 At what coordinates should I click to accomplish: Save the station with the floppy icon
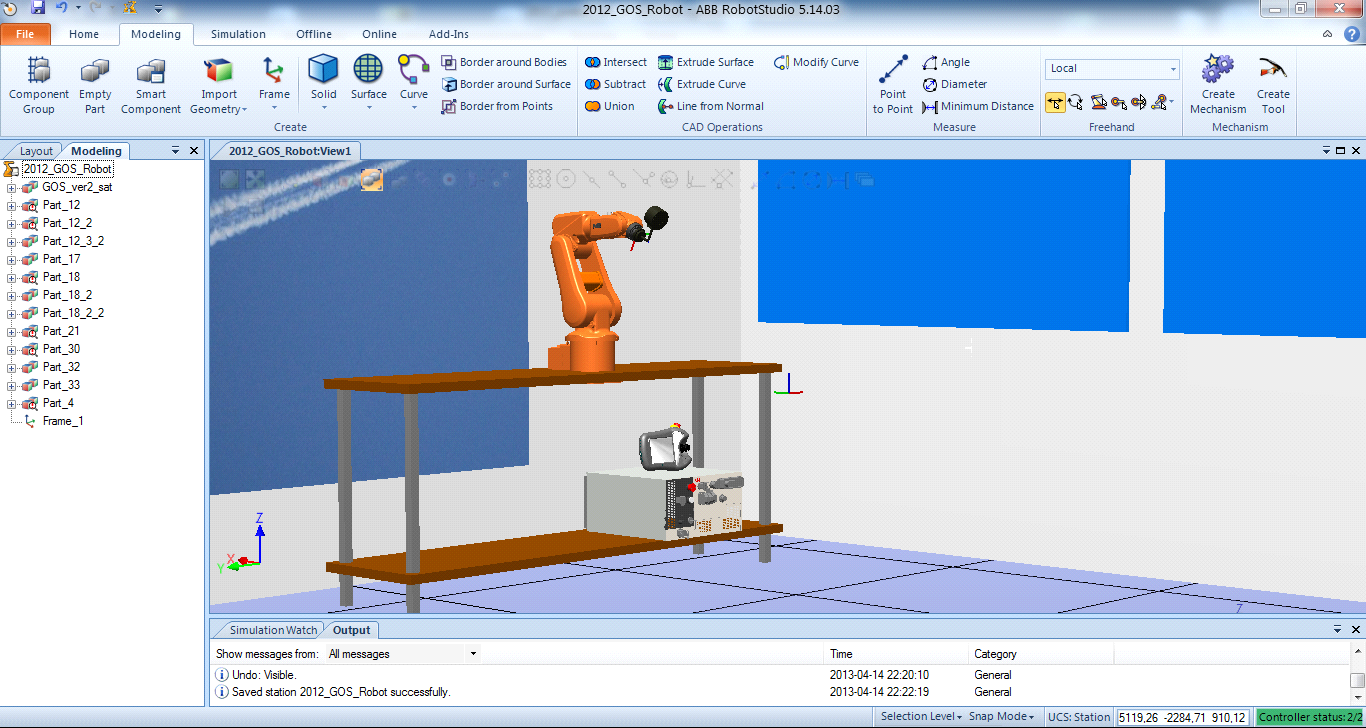[x=38, y=8]
